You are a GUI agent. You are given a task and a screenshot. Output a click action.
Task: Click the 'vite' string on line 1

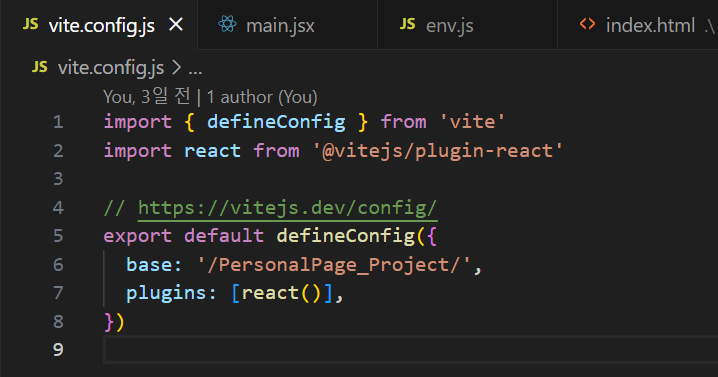pos(472,122)
